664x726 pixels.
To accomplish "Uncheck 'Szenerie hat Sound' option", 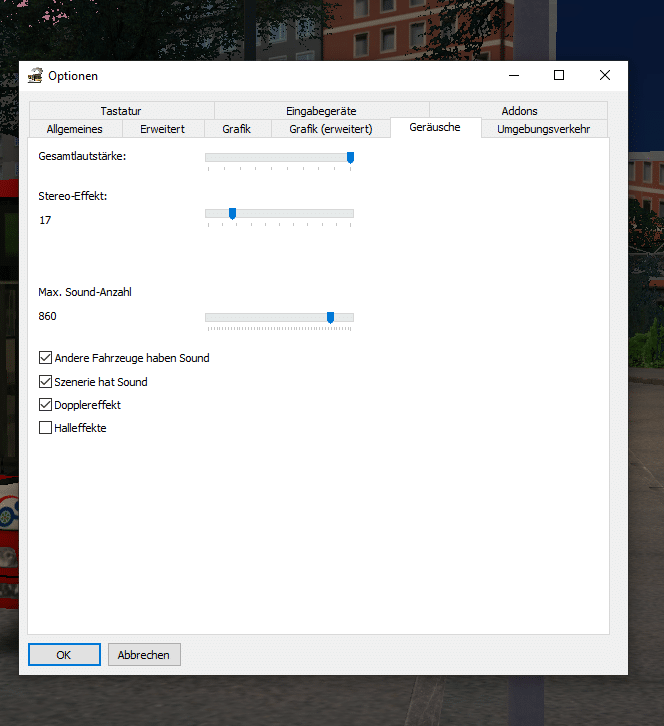I will 45,382.
